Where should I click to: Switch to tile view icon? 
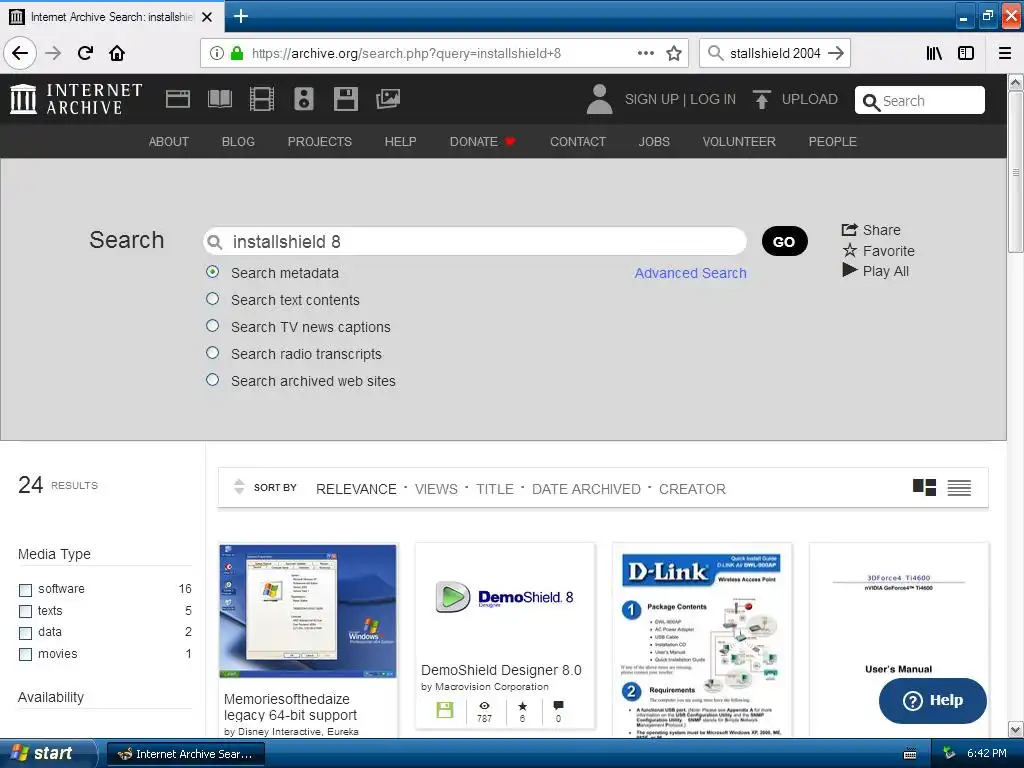tap(924, 487)
